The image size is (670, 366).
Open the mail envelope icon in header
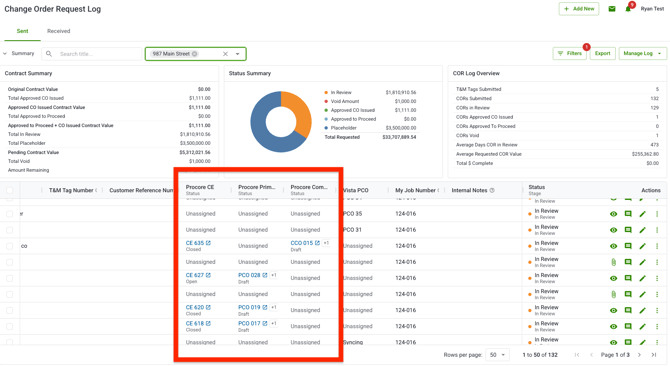pyautogui.click(x=612, y=9)
